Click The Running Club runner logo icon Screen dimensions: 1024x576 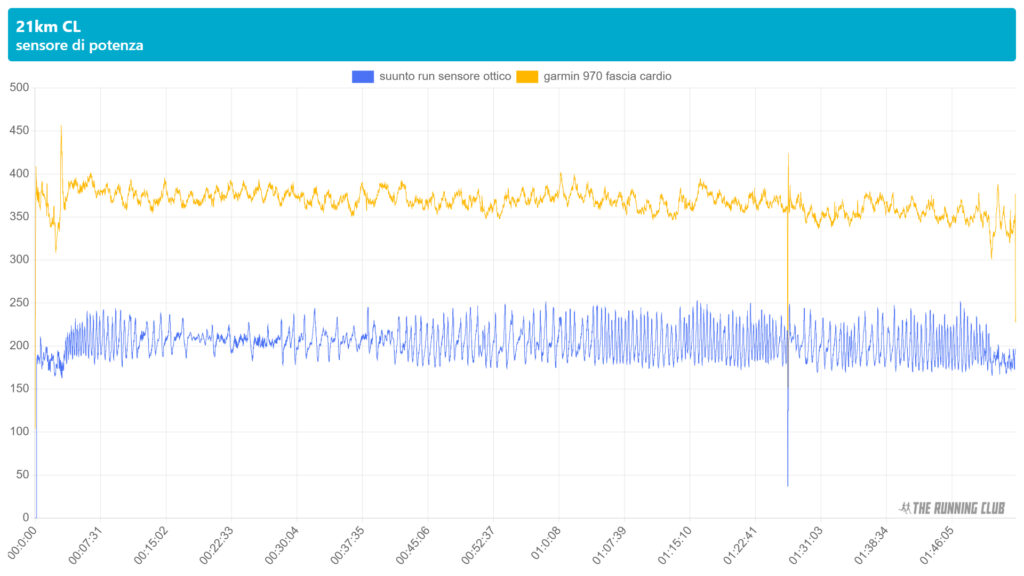(x=905, y=508)
